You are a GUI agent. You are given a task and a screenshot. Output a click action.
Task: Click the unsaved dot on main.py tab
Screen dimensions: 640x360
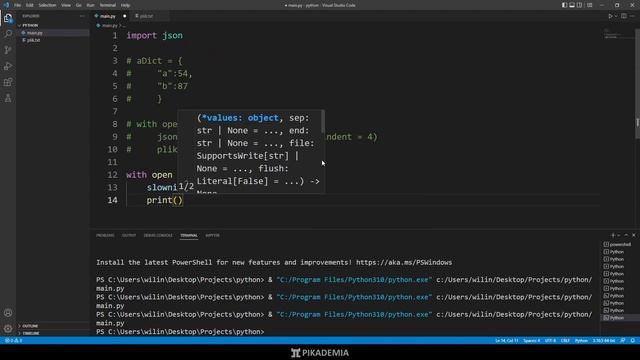click(x=124, y=16)
